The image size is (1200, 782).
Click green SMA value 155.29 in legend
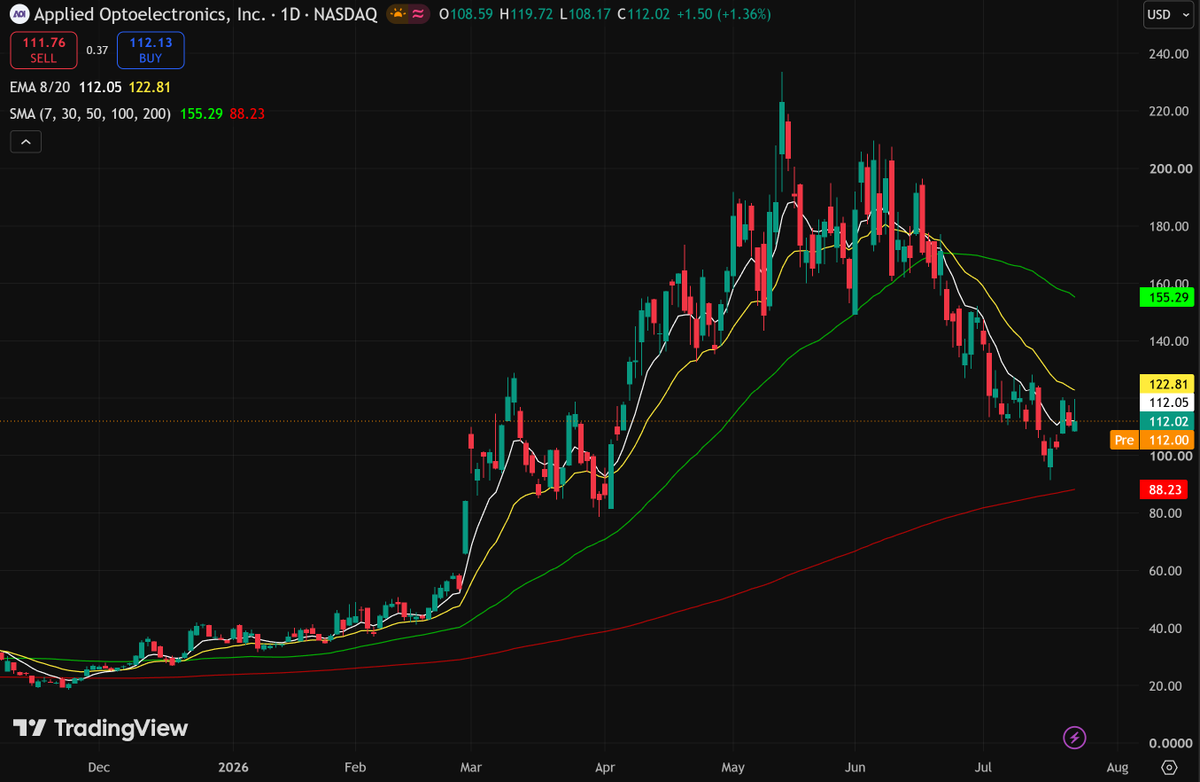[x=201, y=114]
